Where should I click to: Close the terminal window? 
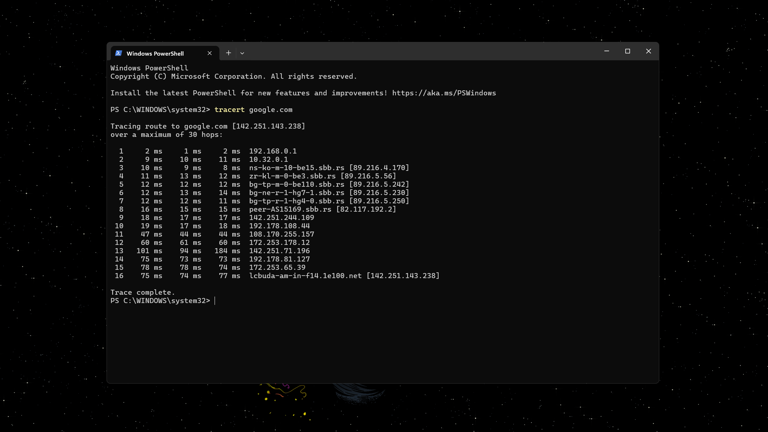[648, 51]
